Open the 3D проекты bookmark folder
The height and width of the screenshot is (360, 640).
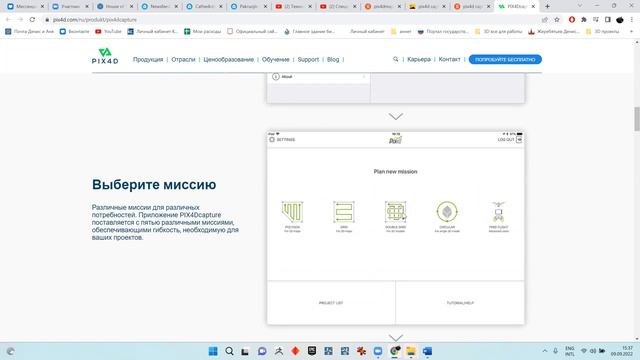pos(602,31)
